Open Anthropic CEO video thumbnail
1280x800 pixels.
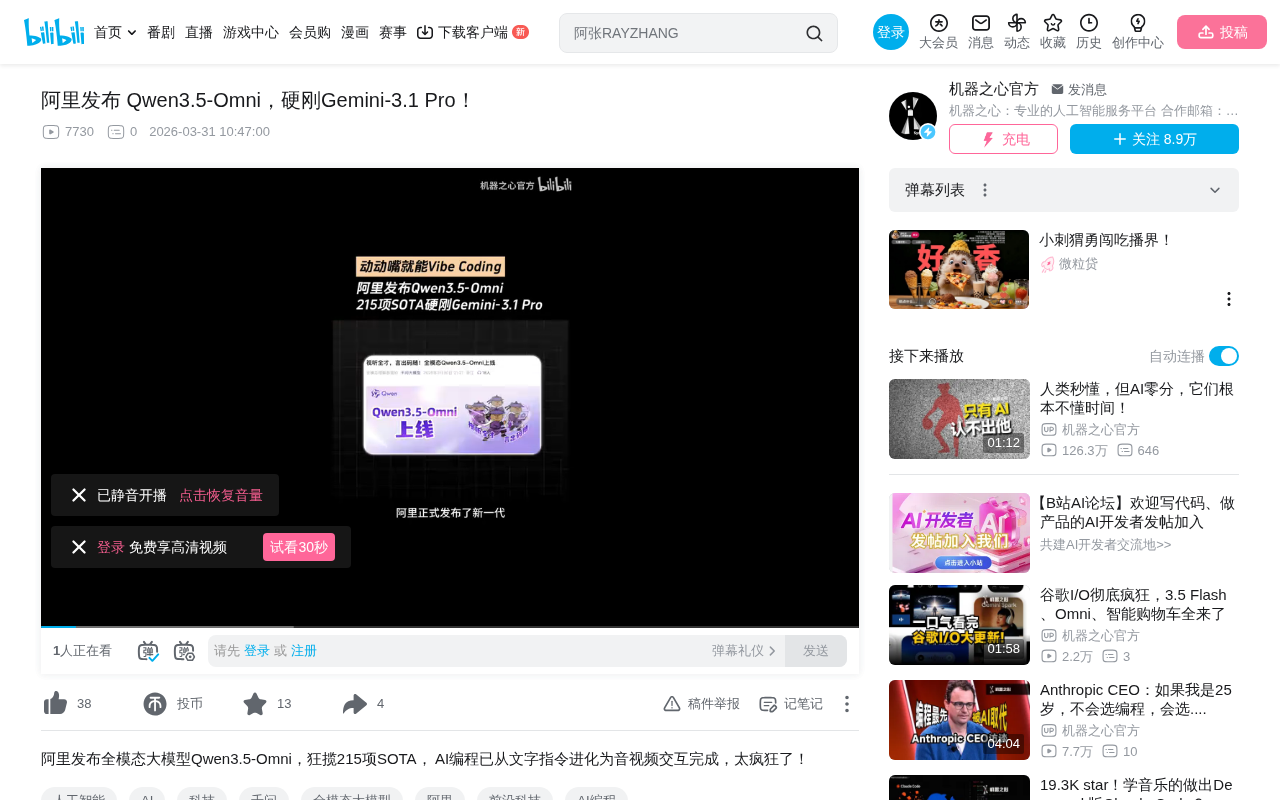tap(959, 720)
